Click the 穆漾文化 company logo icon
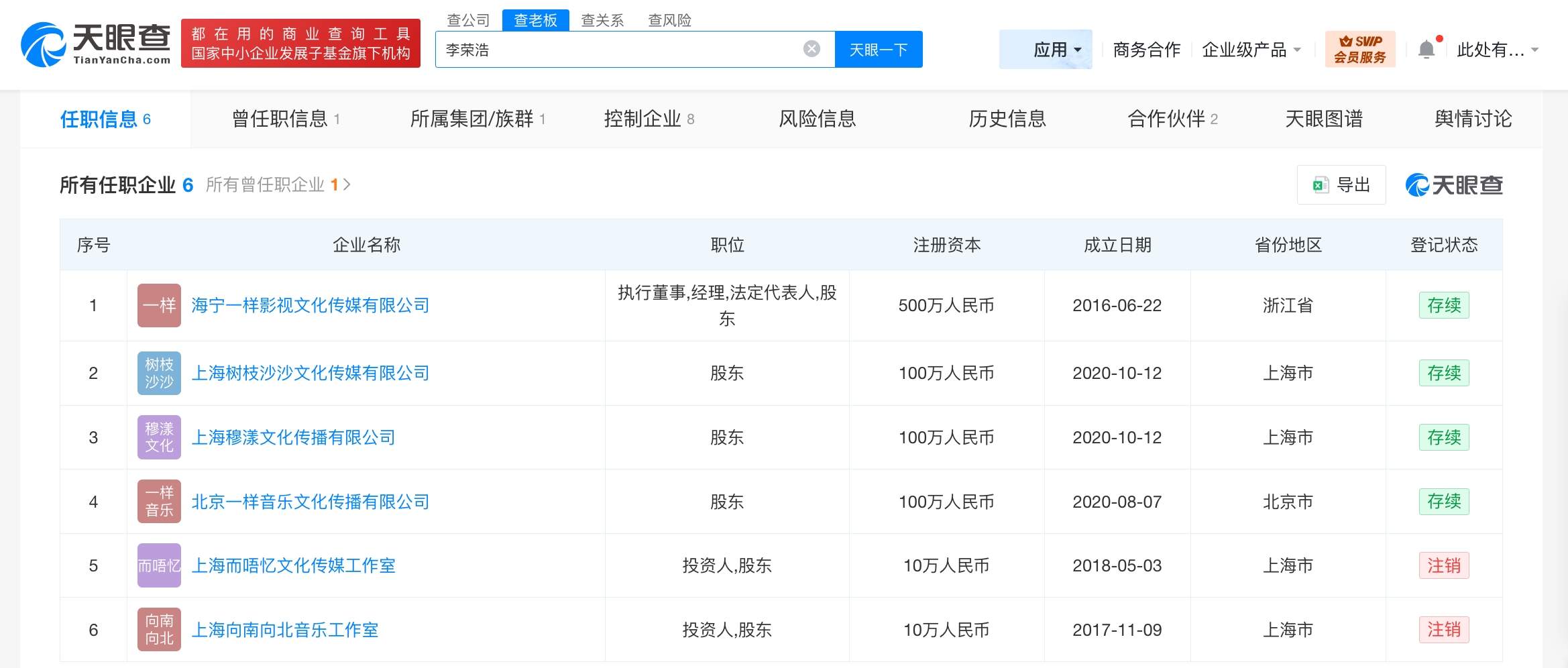This screenshot has height=668, width=1568. tap(159, 437)
